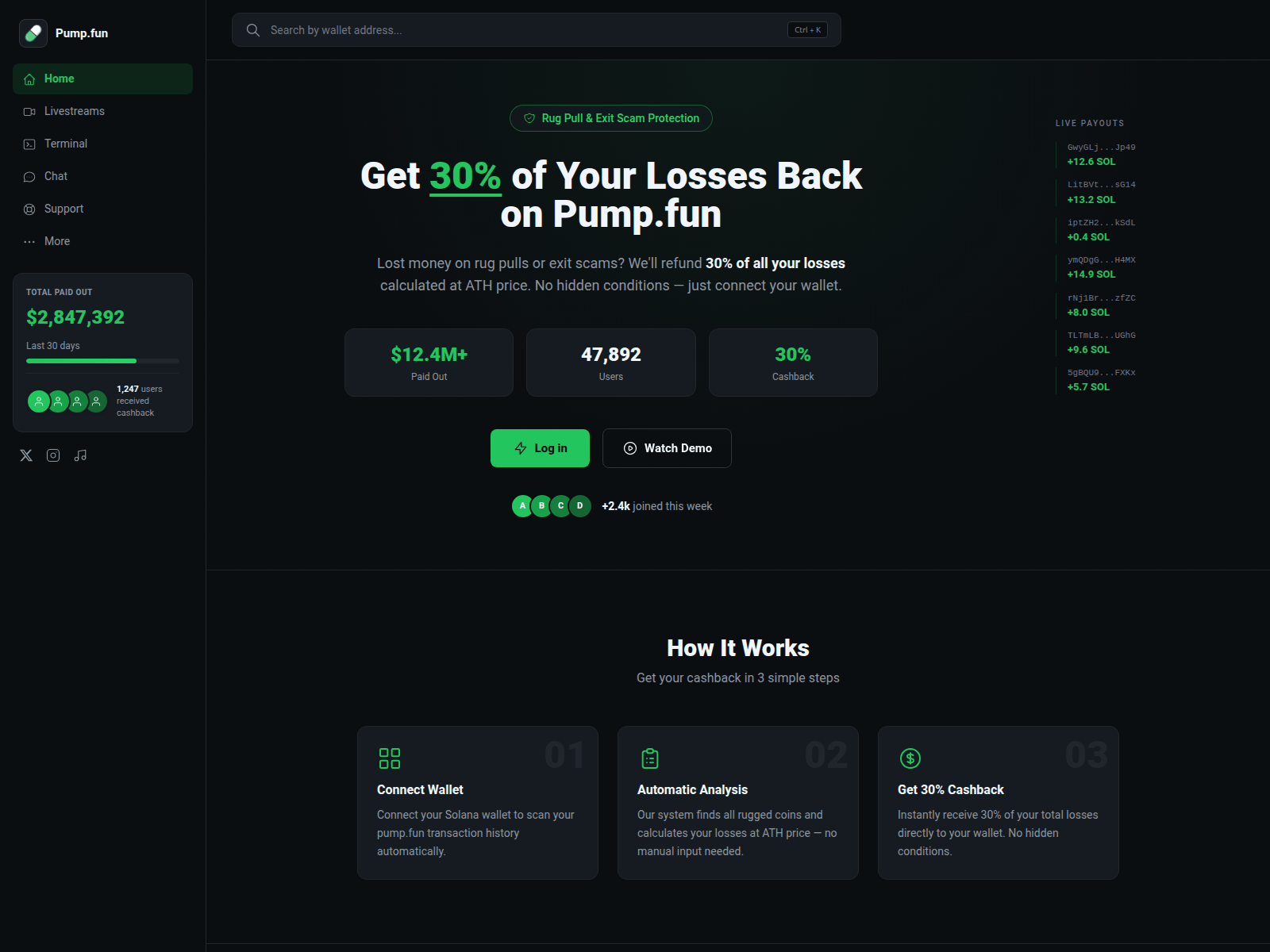This screenshot has height=952, width=1270.
Task: Click the Last 30 days progress bar
Action: tap(102, 361)
